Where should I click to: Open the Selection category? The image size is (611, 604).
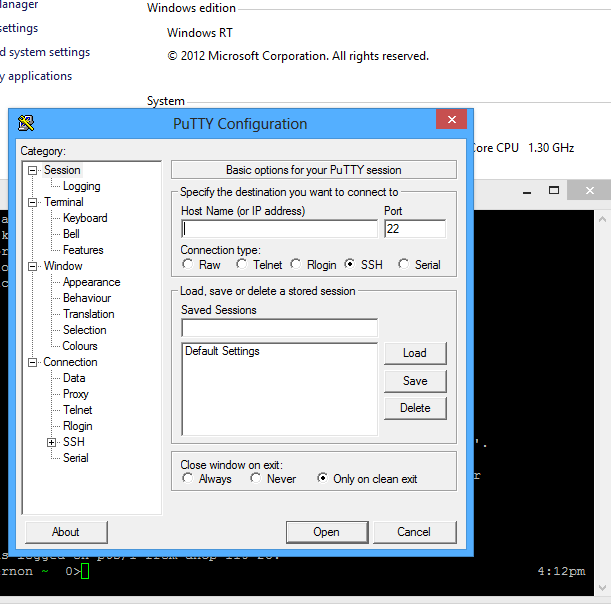tap(85, 330)
